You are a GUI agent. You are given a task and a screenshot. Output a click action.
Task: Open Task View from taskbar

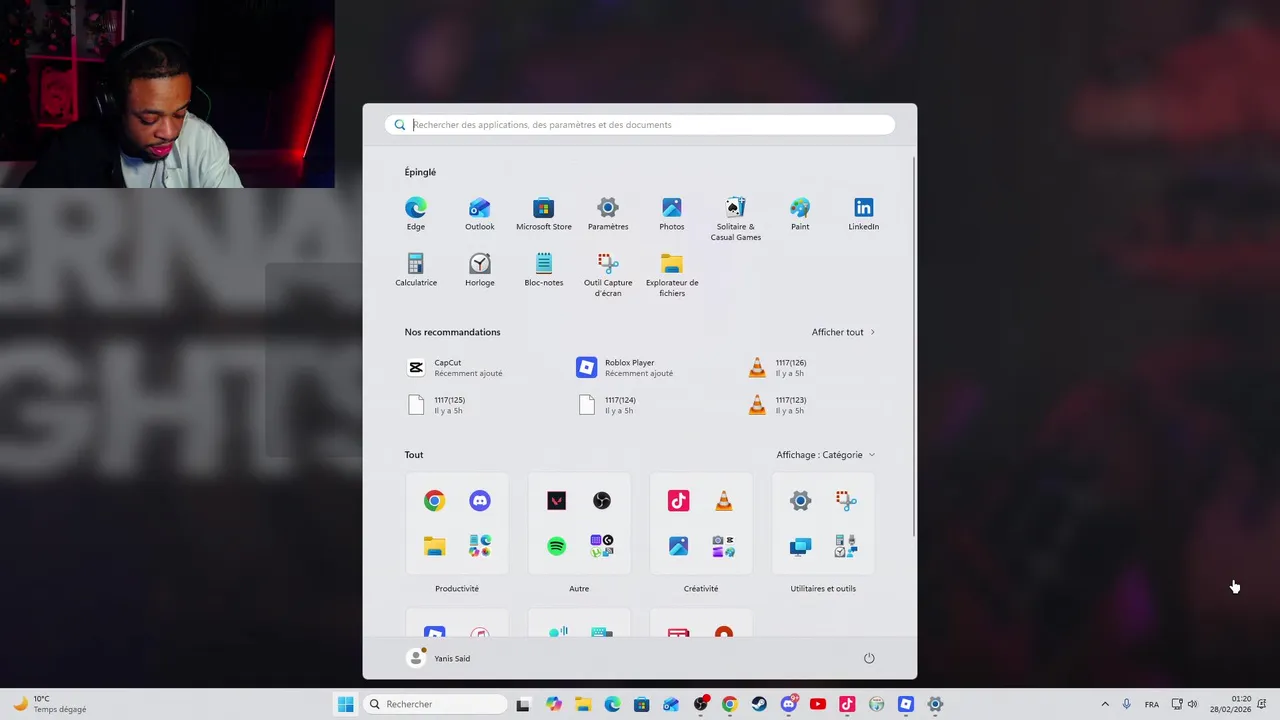(523, 704)
